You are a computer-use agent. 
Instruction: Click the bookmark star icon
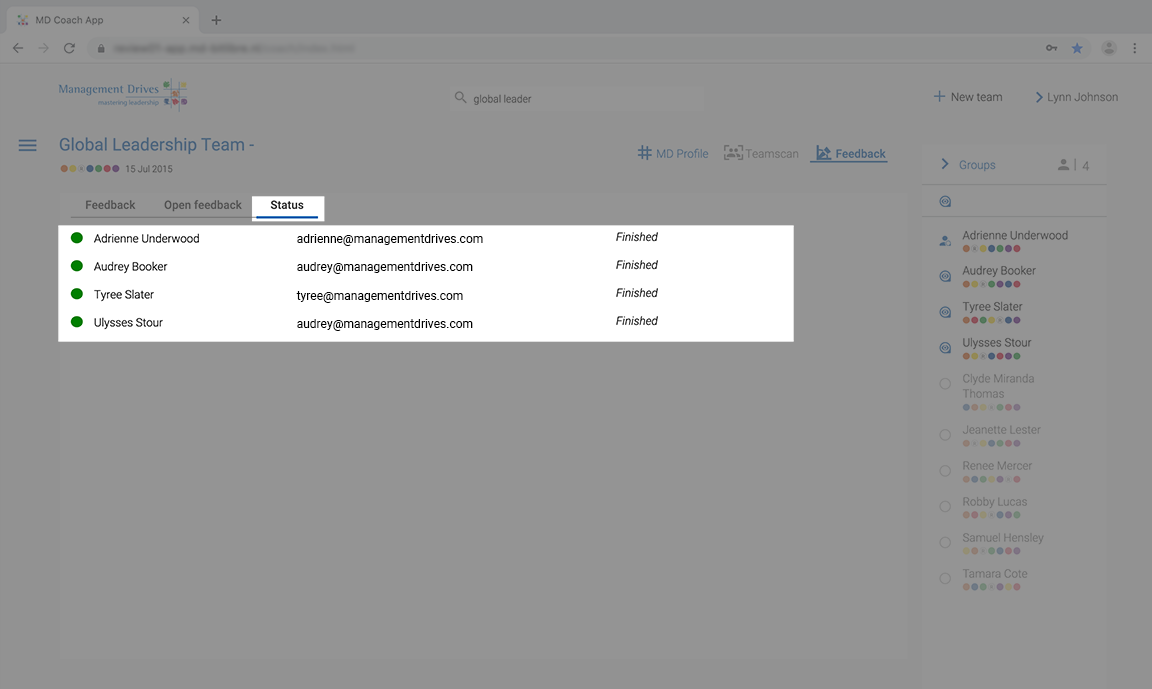point(1077,48)
